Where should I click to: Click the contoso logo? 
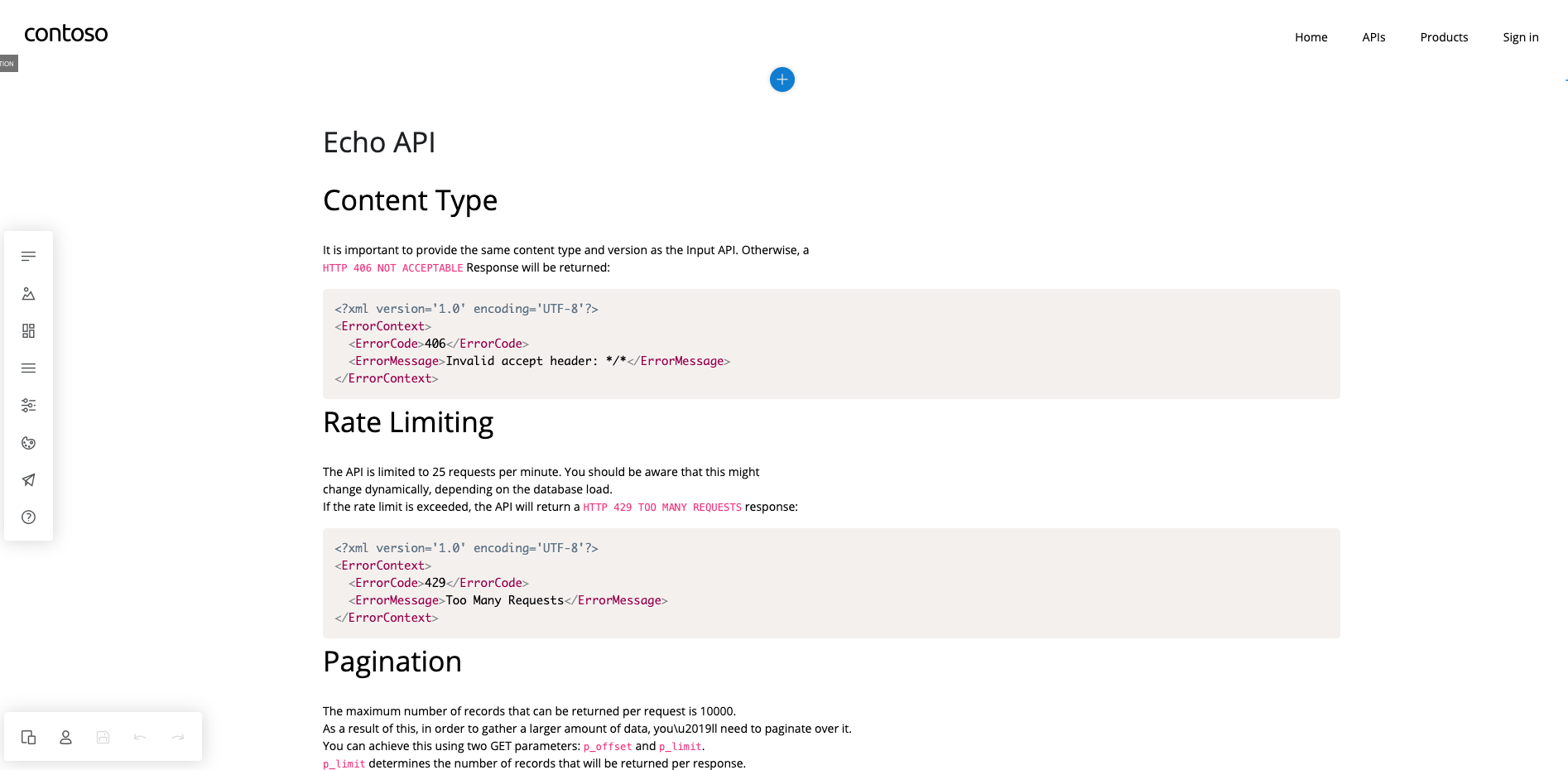coord(66,33)
